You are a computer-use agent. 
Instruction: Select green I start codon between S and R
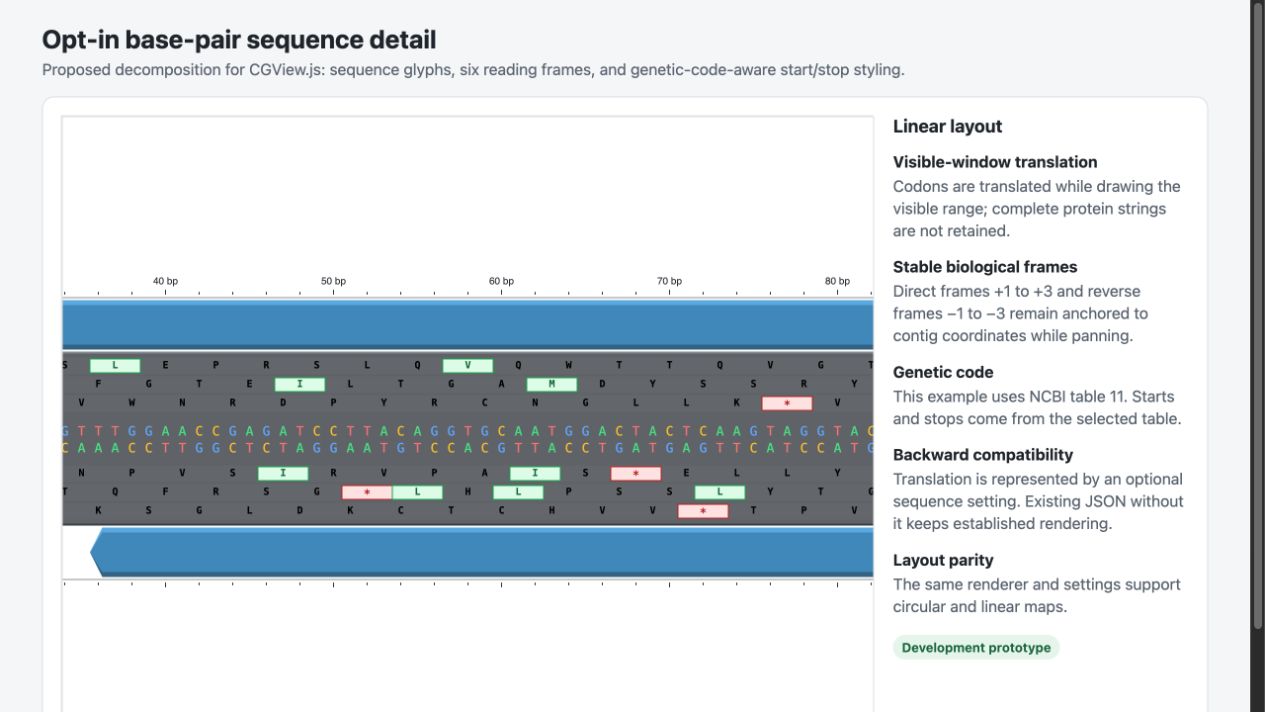click(283, 473)
